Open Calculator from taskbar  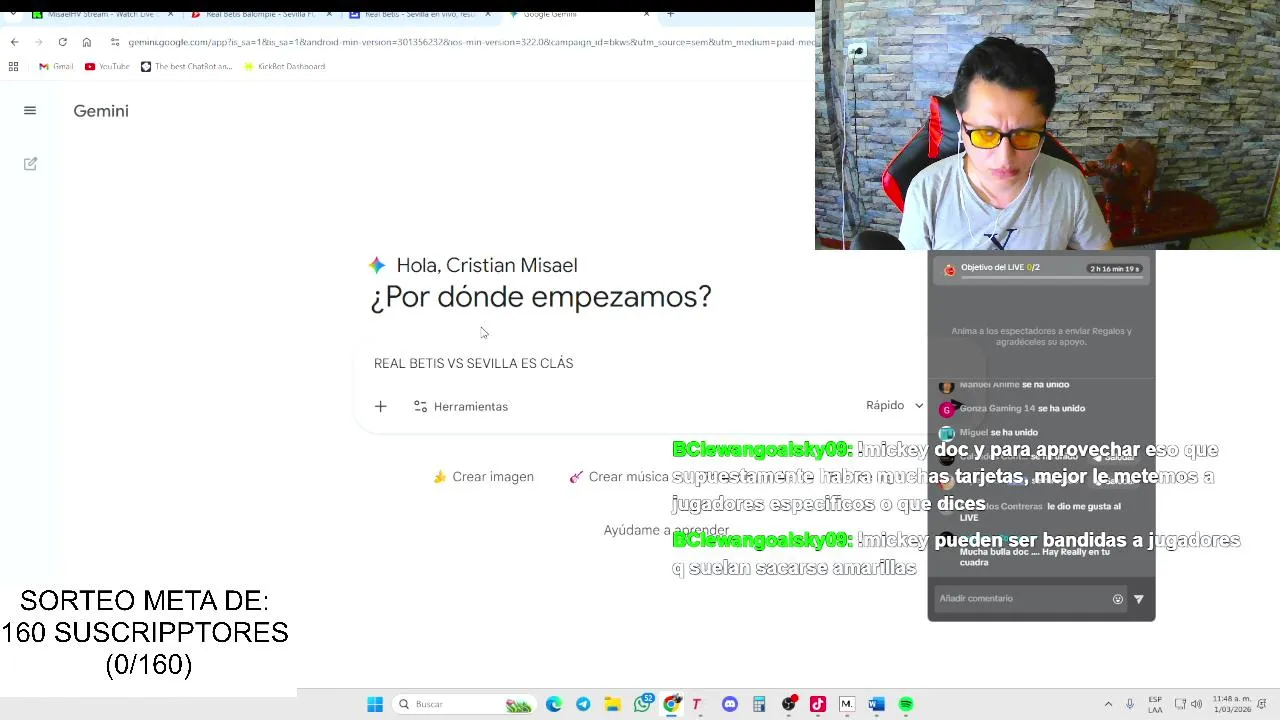[x=759, y=704]
